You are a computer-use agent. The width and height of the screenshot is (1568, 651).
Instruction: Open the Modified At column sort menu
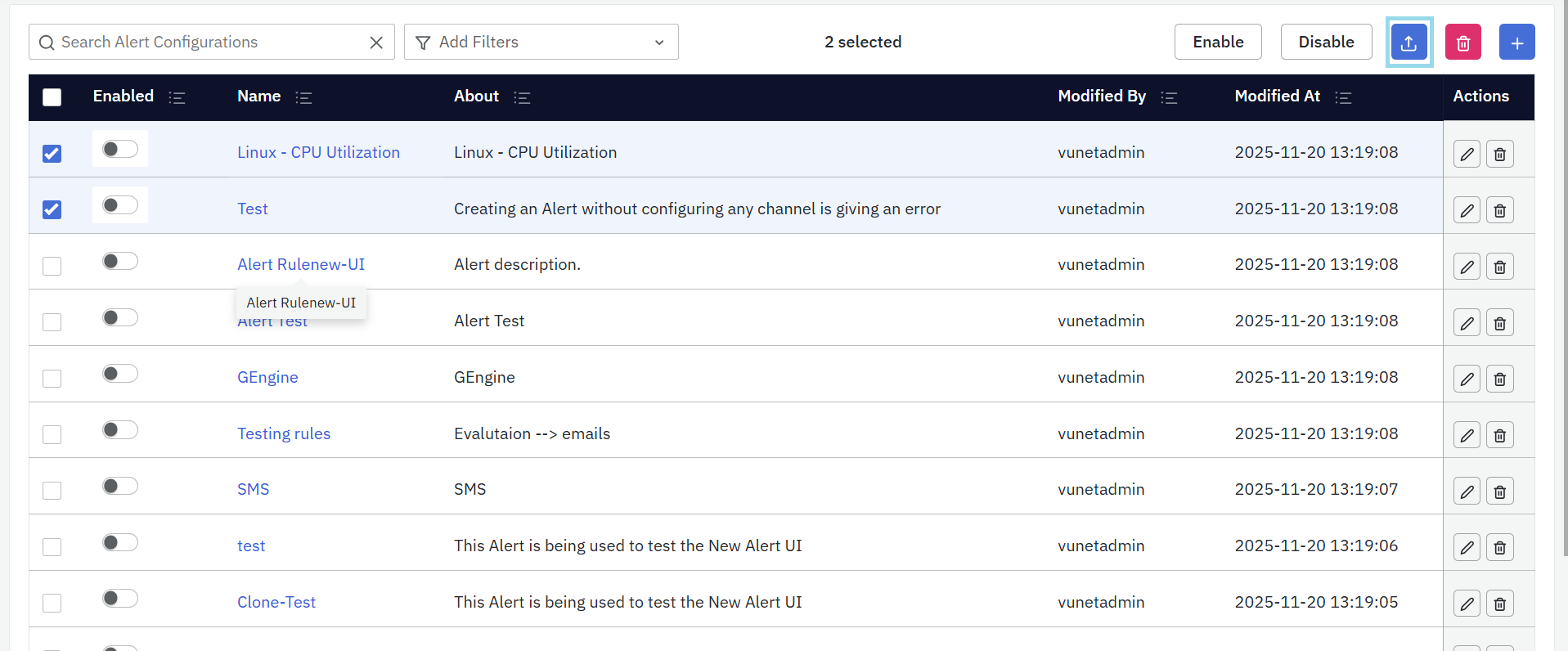coord(1343,98)
